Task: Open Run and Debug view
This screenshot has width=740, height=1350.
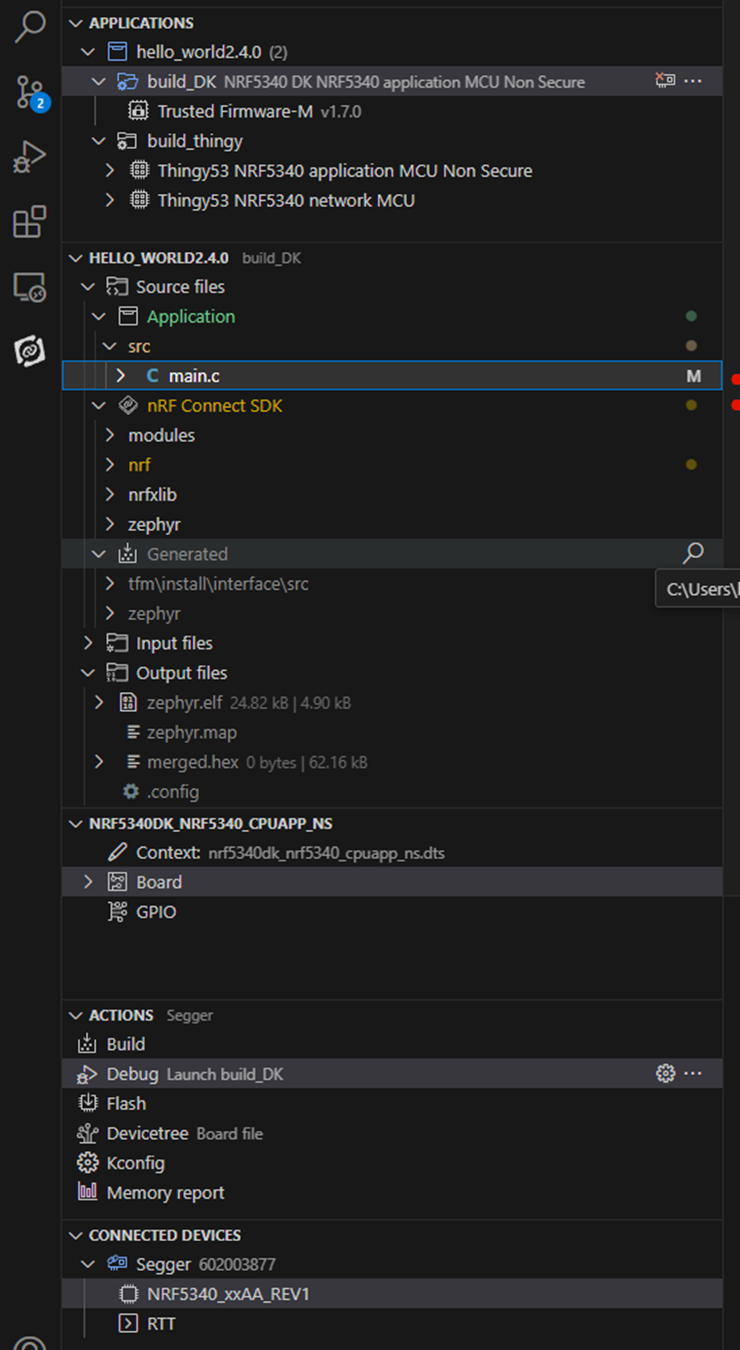Action: 30,157
